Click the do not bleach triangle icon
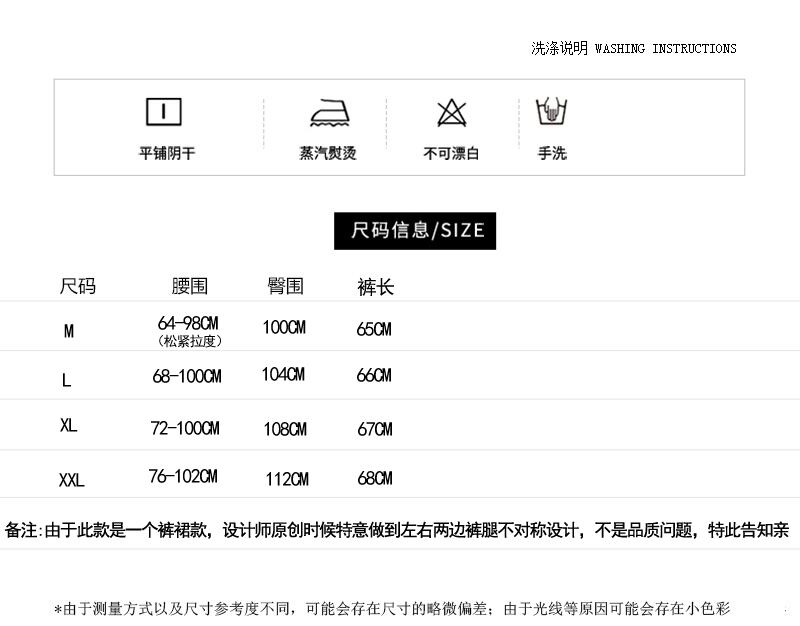 pos(452,113)
